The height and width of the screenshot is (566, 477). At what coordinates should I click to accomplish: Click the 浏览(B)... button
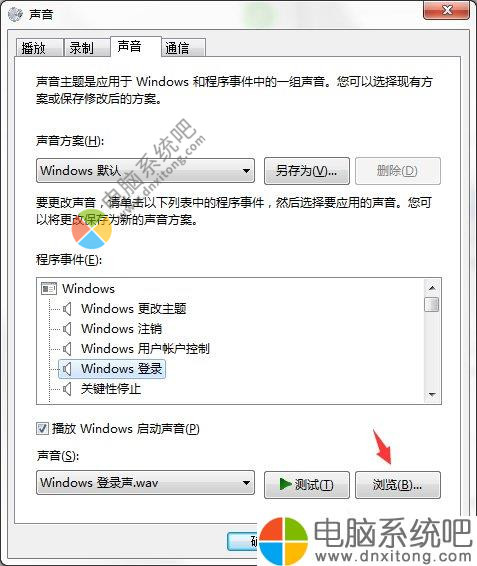[398, 485]
